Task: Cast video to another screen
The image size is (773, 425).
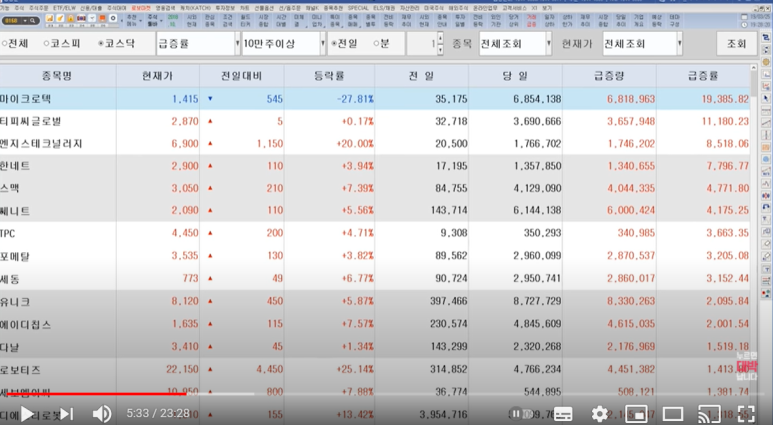Action: pyautogui.click(x=709, y=414)
